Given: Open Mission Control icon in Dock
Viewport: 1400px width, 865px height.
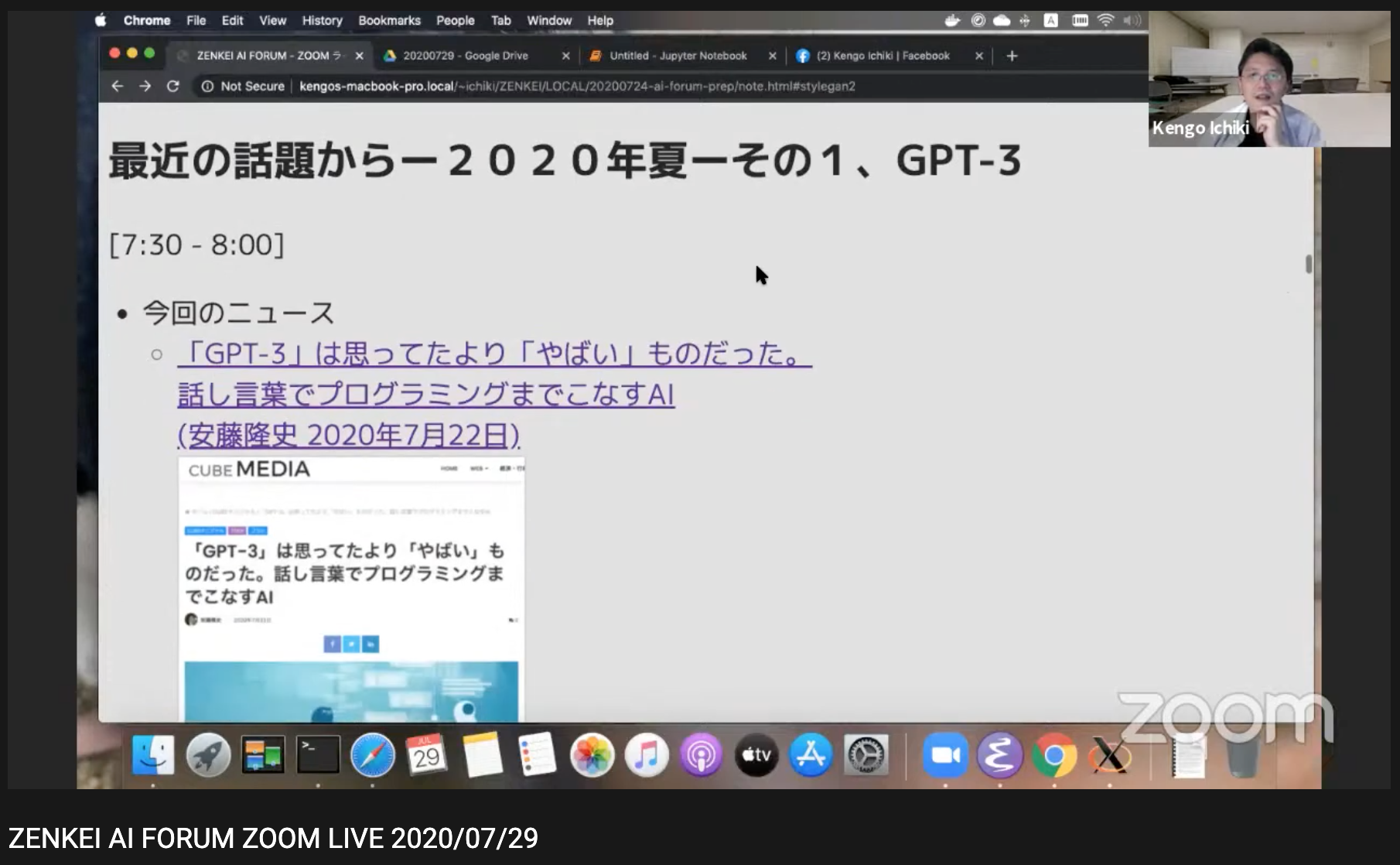Looking at the screenshot, I should [263, 755].
